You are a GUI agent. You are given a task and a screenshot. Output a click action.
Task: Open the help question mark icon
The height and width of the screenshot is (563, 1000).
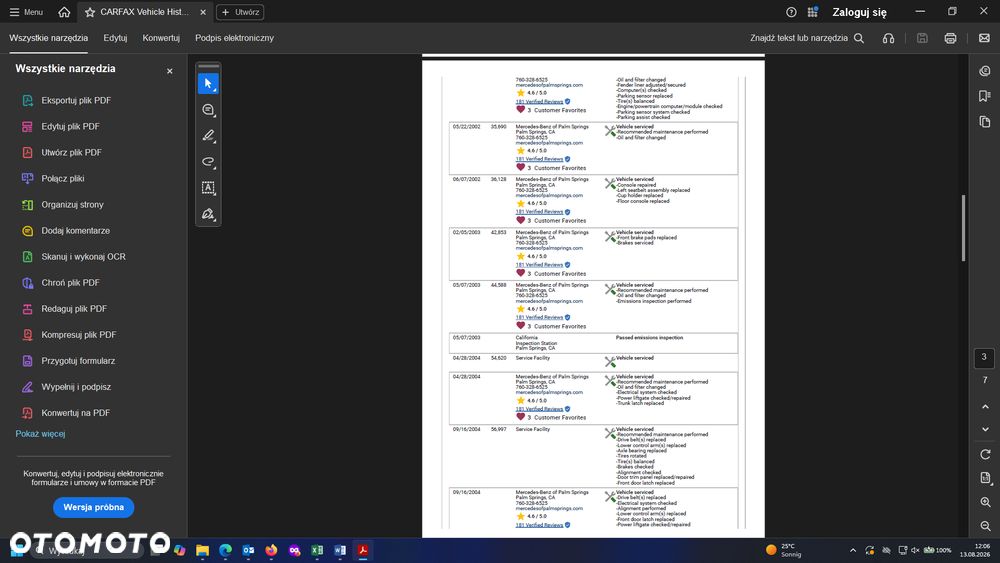[791, 12]
